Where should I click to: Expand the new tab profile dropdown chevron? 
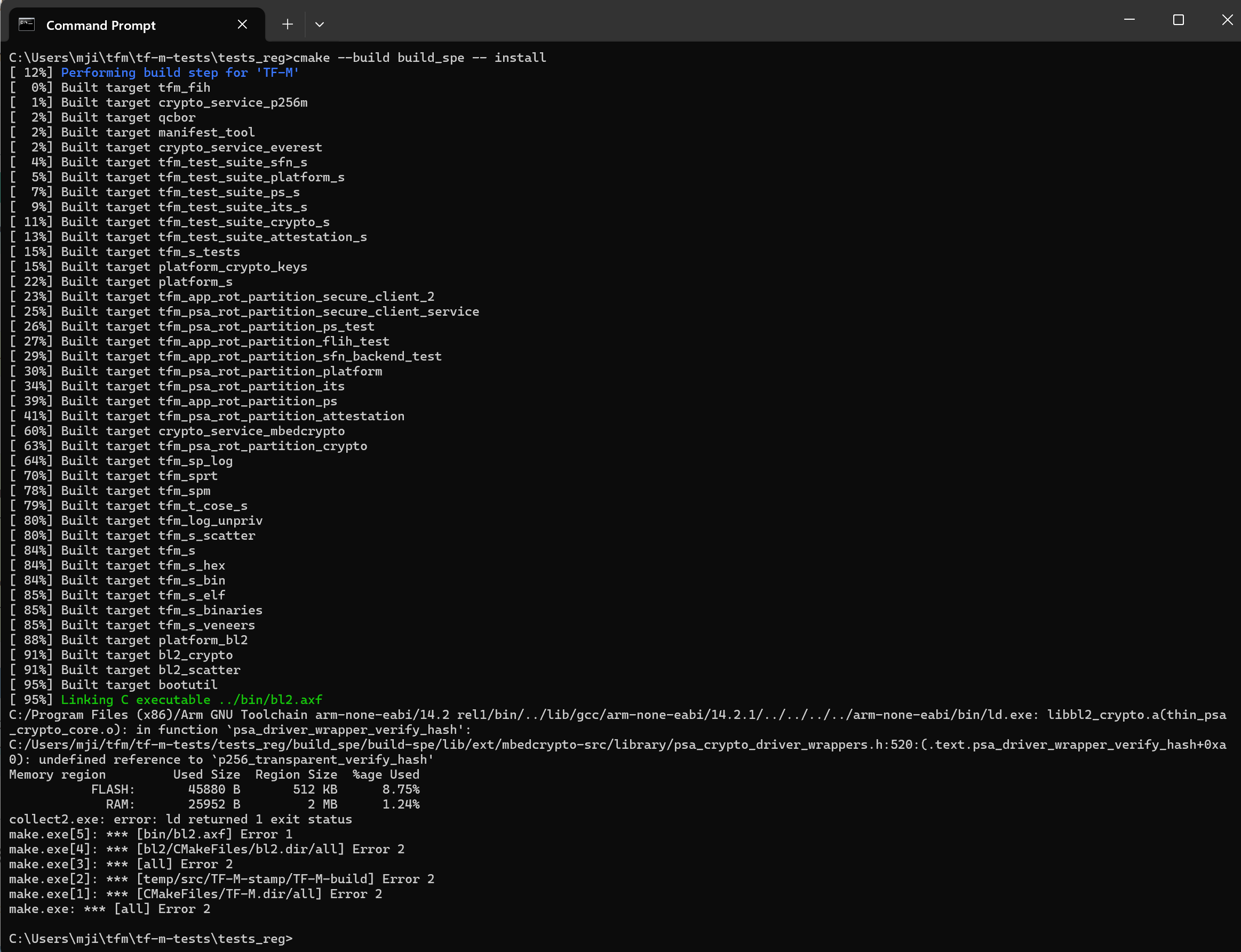click(x=319, y=25)
